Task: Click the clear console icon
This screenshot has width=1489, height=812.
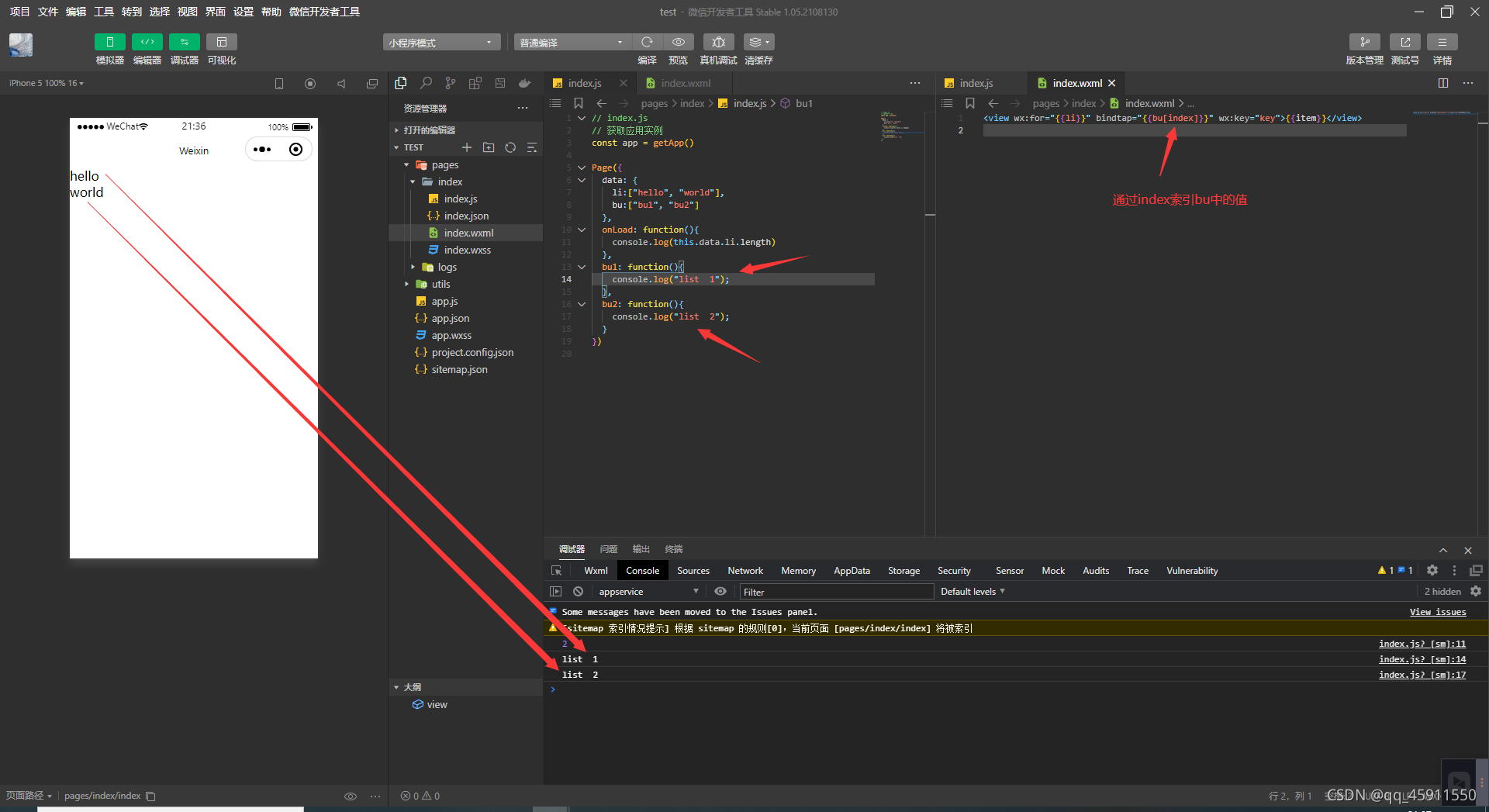Action: pyautogui.click(x=578, y=592)
